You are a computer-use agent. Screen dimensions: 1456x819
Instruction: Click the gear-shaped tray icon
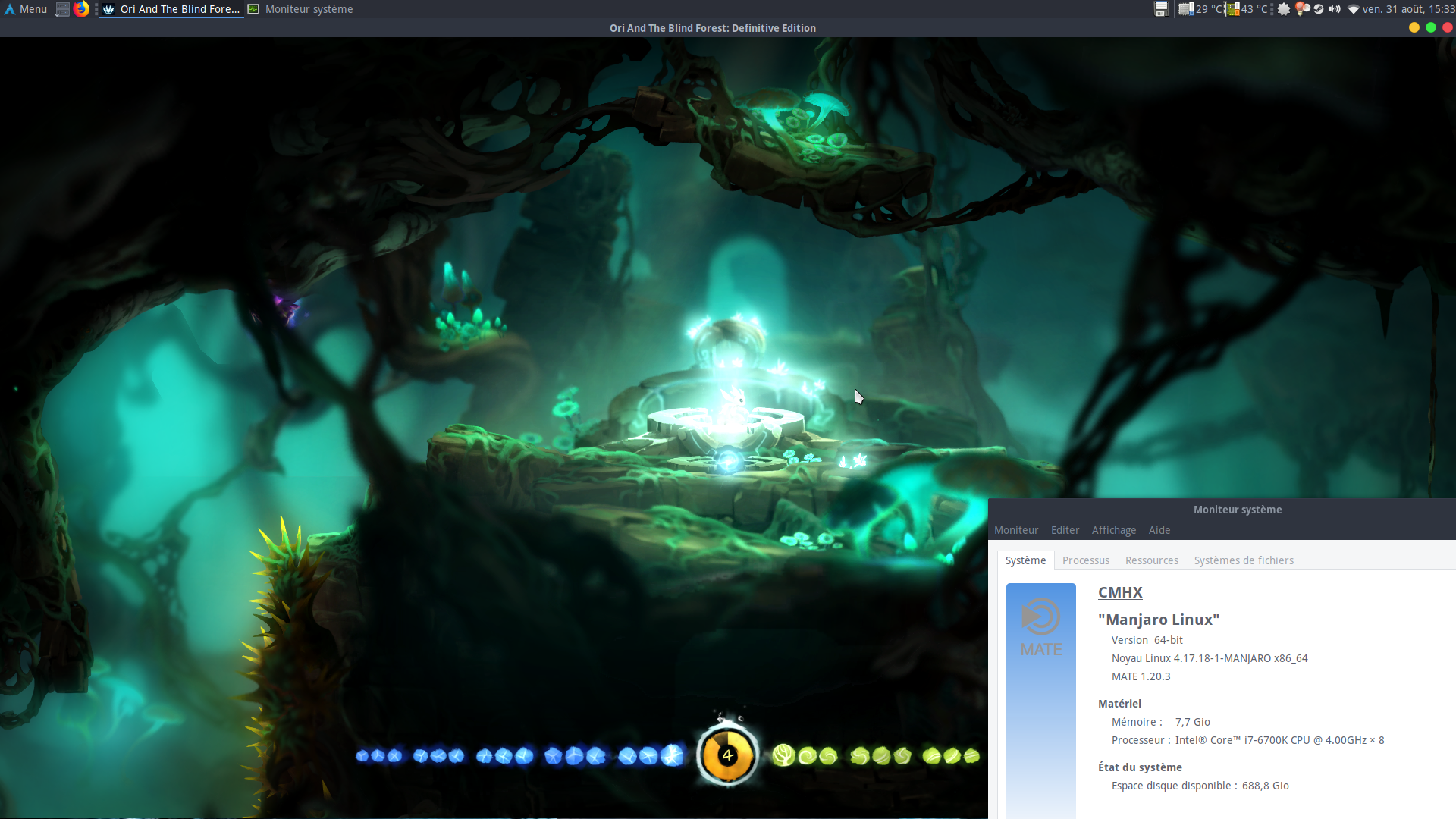1284,9
